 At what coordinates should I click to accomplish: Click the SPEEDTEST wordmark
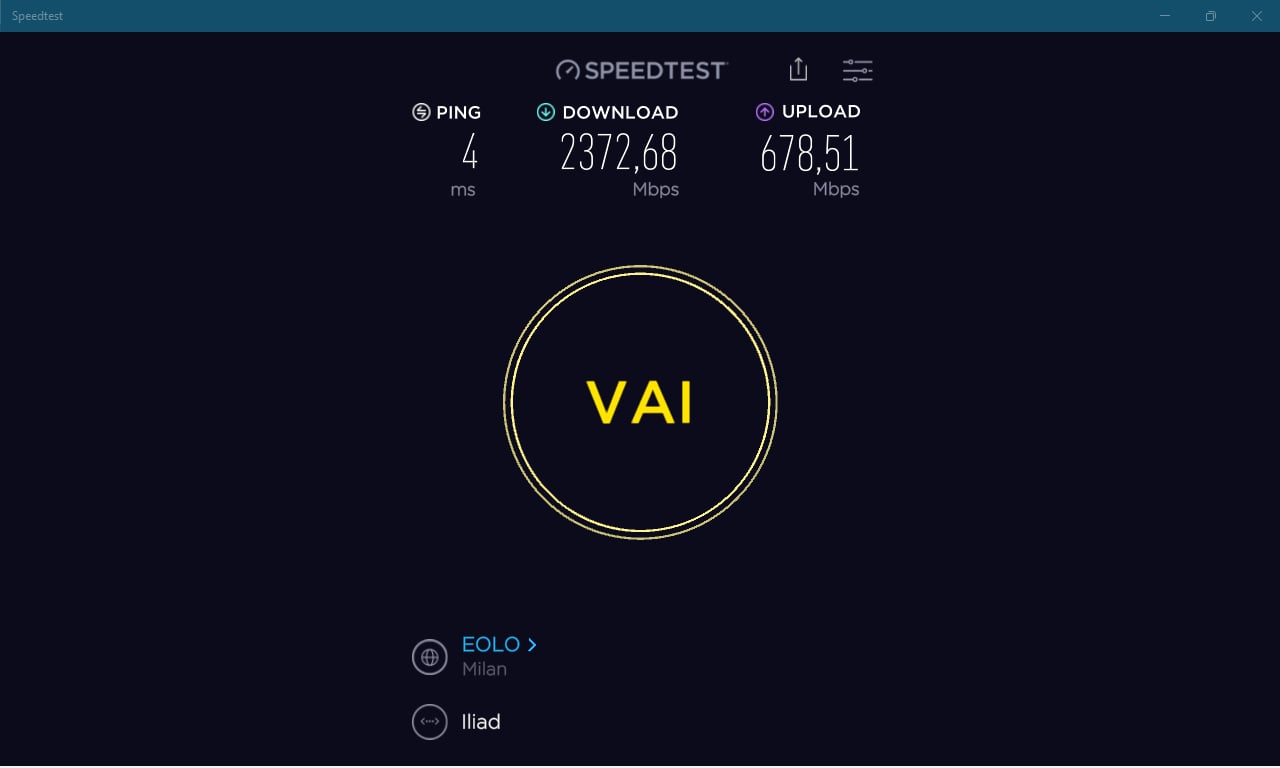click(x=656, y=70)
